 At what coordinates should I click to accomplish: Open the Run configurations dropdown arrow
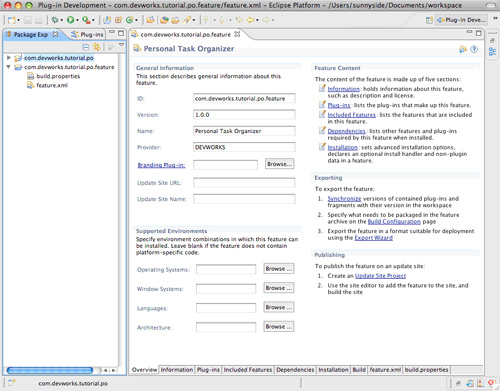[x=77, y=20]
